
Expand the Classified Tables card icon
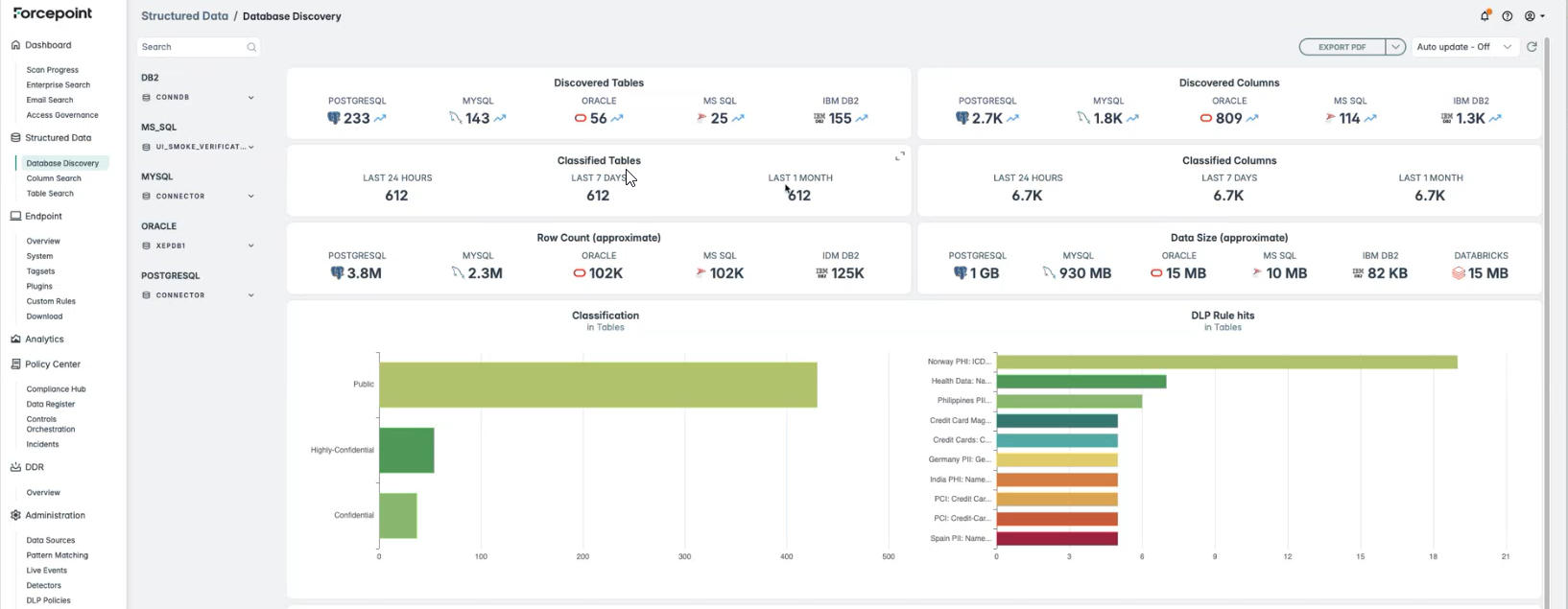[x=899, y=156]
